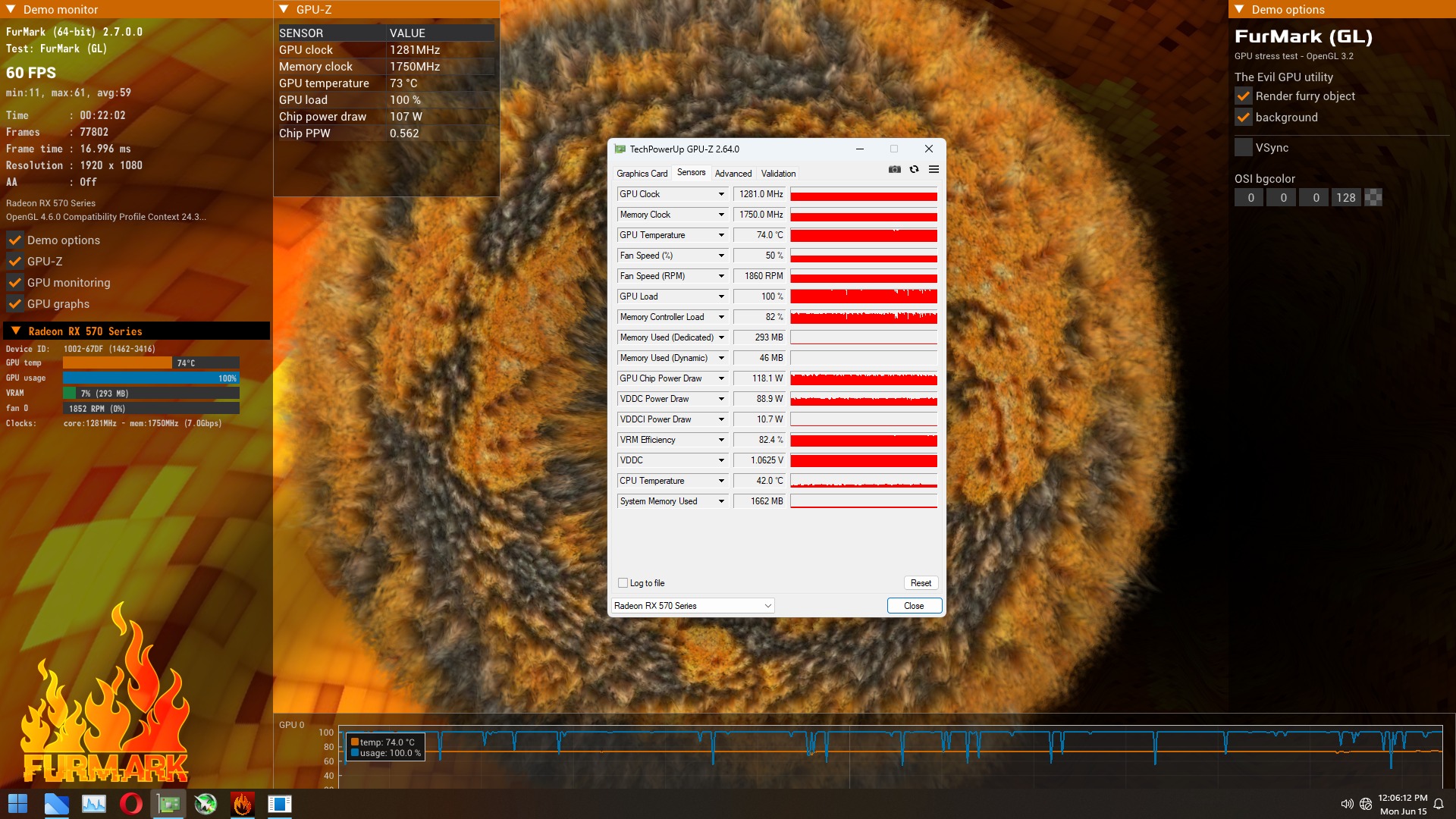The image size is (1456, 819).
Task: Open the notification bell in the tray
Action: (x=1439, y=804)
